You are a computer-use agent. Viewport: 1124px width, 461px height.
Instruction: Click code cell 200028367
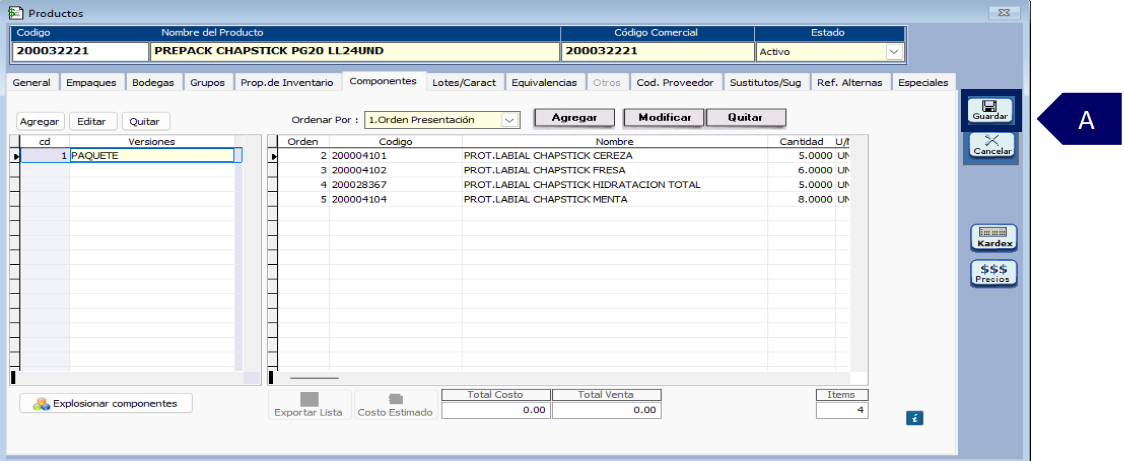396,185
